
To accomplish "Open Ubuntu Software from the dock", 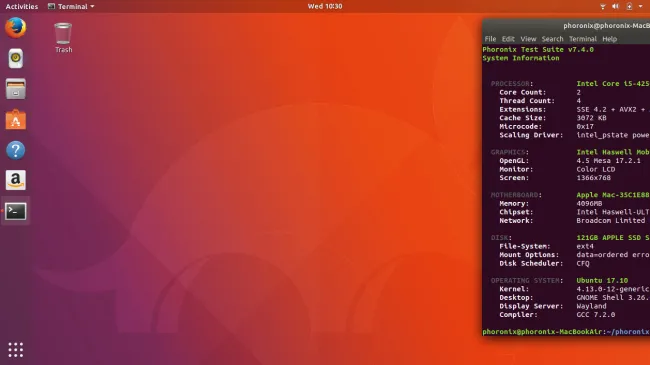I will coord(15,119).
